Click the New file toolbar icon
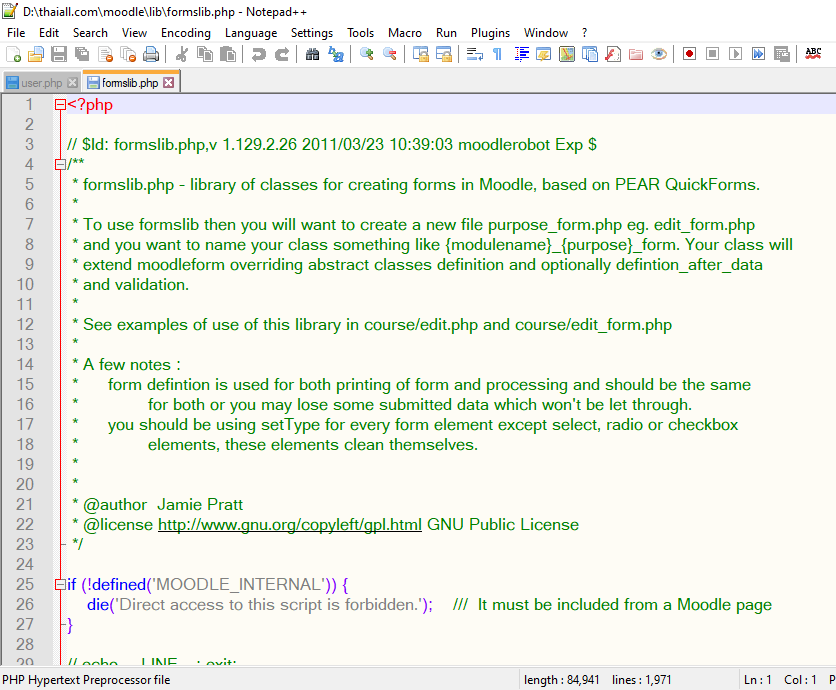 pyautogui.click(x=15, y=54)
